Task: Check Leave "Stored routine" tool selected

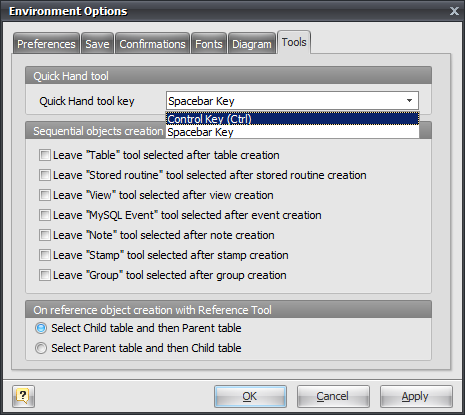Action: click(45, 175)
